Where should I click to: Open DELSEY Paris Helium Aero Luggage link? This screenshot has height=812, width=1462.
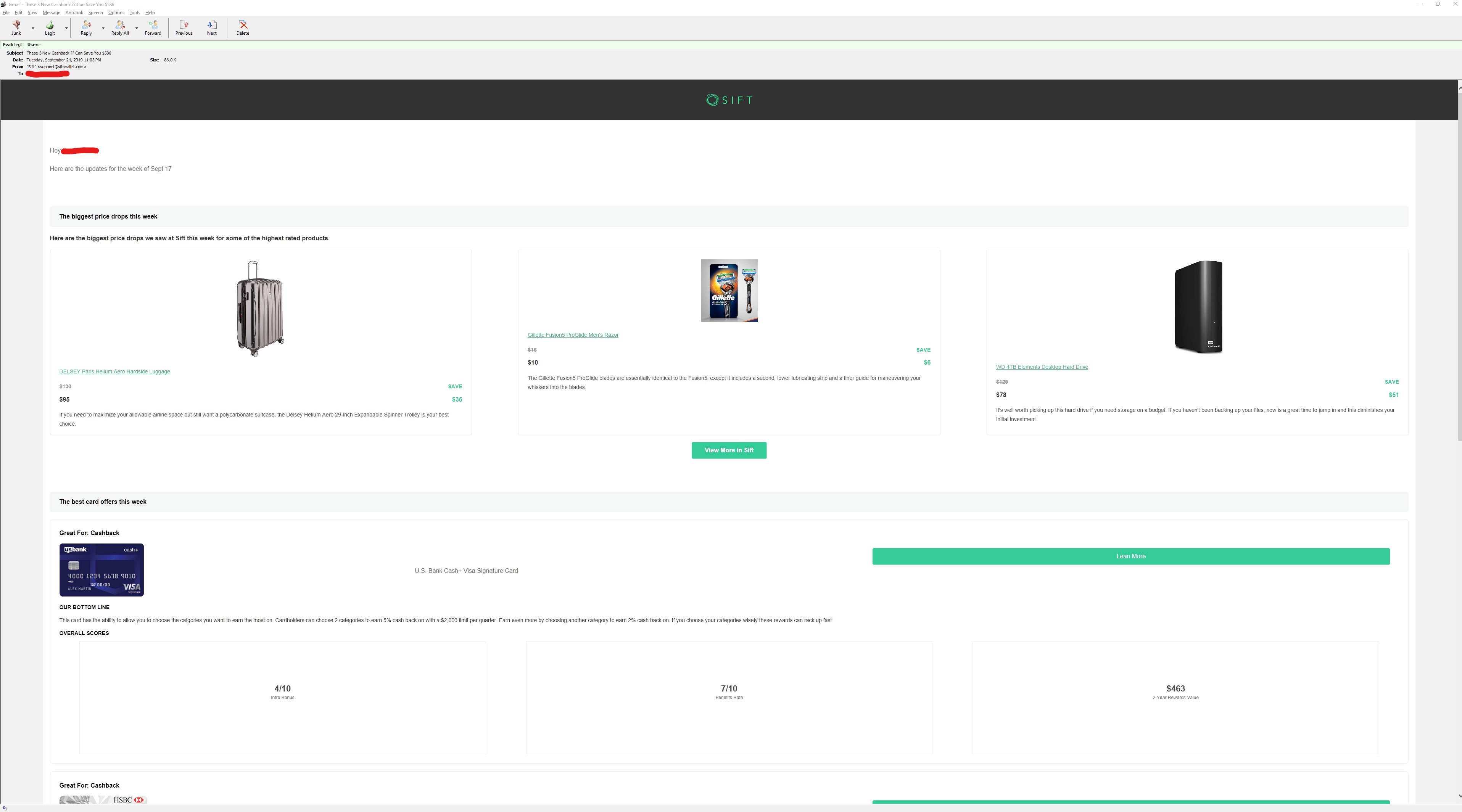[x=114, y=371]
